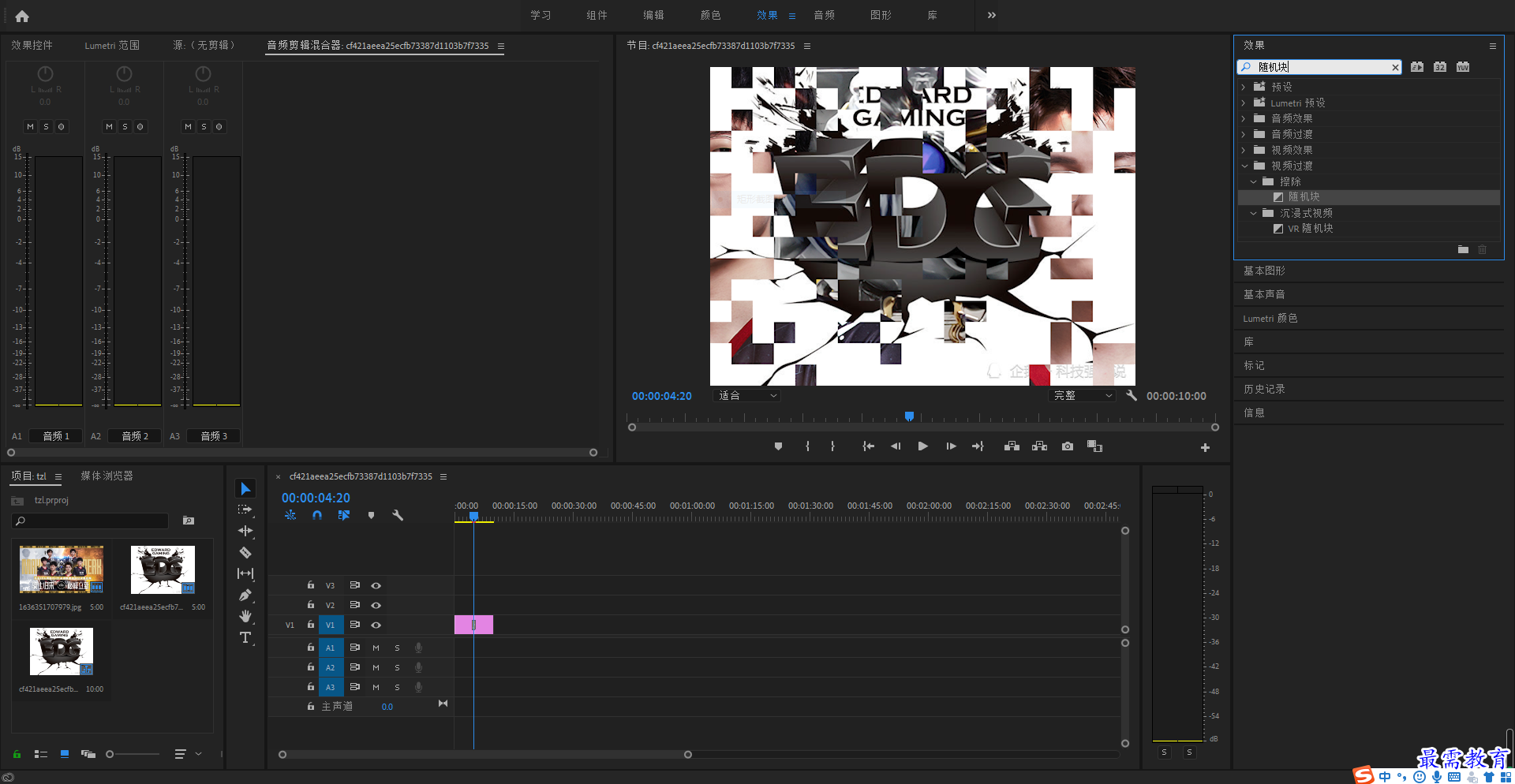Step forward one frame in program monitor
Screen dimensions: 1515x784
click(951, 446)
